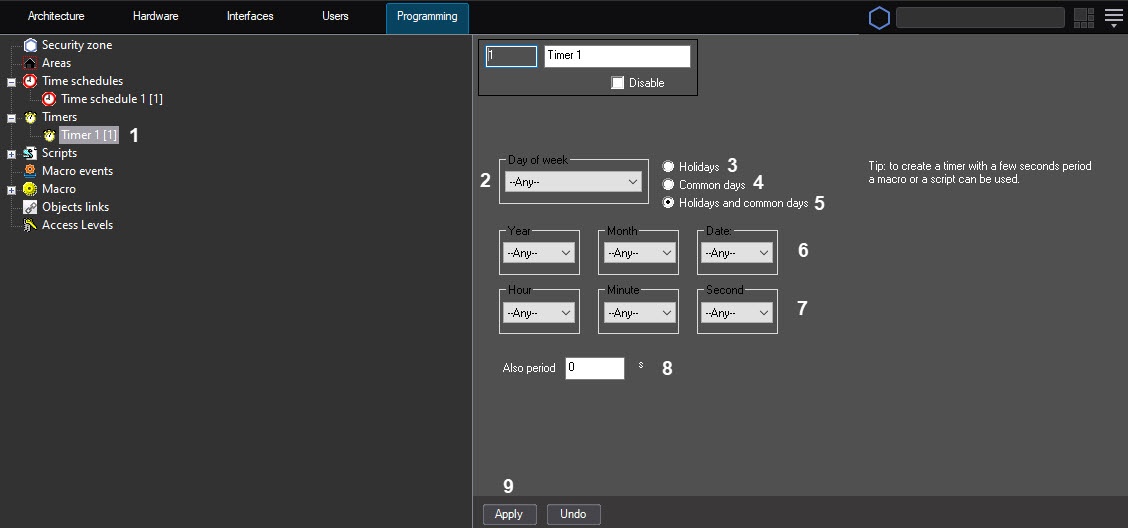This screenshot has height=528, width=1128.
Task: Click the Security zone tree icon
Action: pyautogui.click(x=30, y=45)
